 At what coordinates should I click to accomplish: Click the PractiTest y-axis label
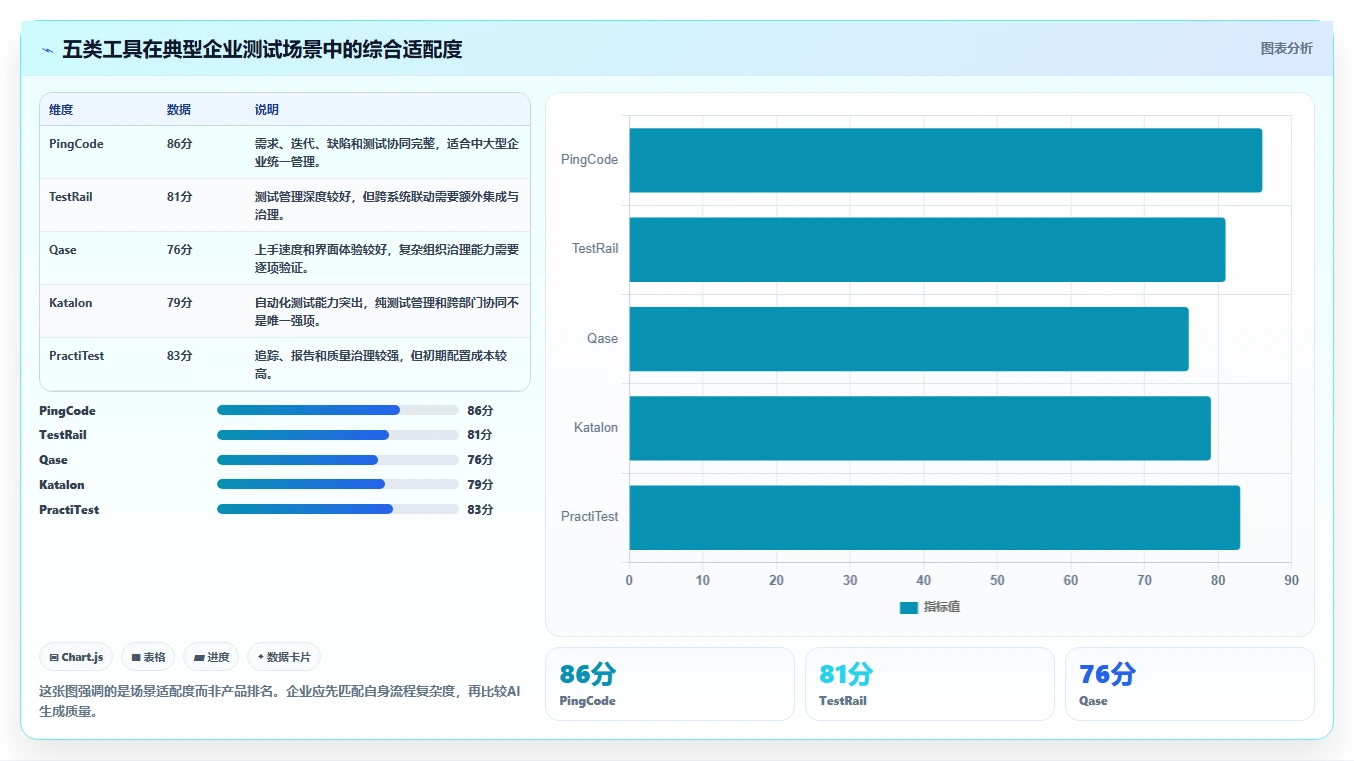tap(589, 517)
